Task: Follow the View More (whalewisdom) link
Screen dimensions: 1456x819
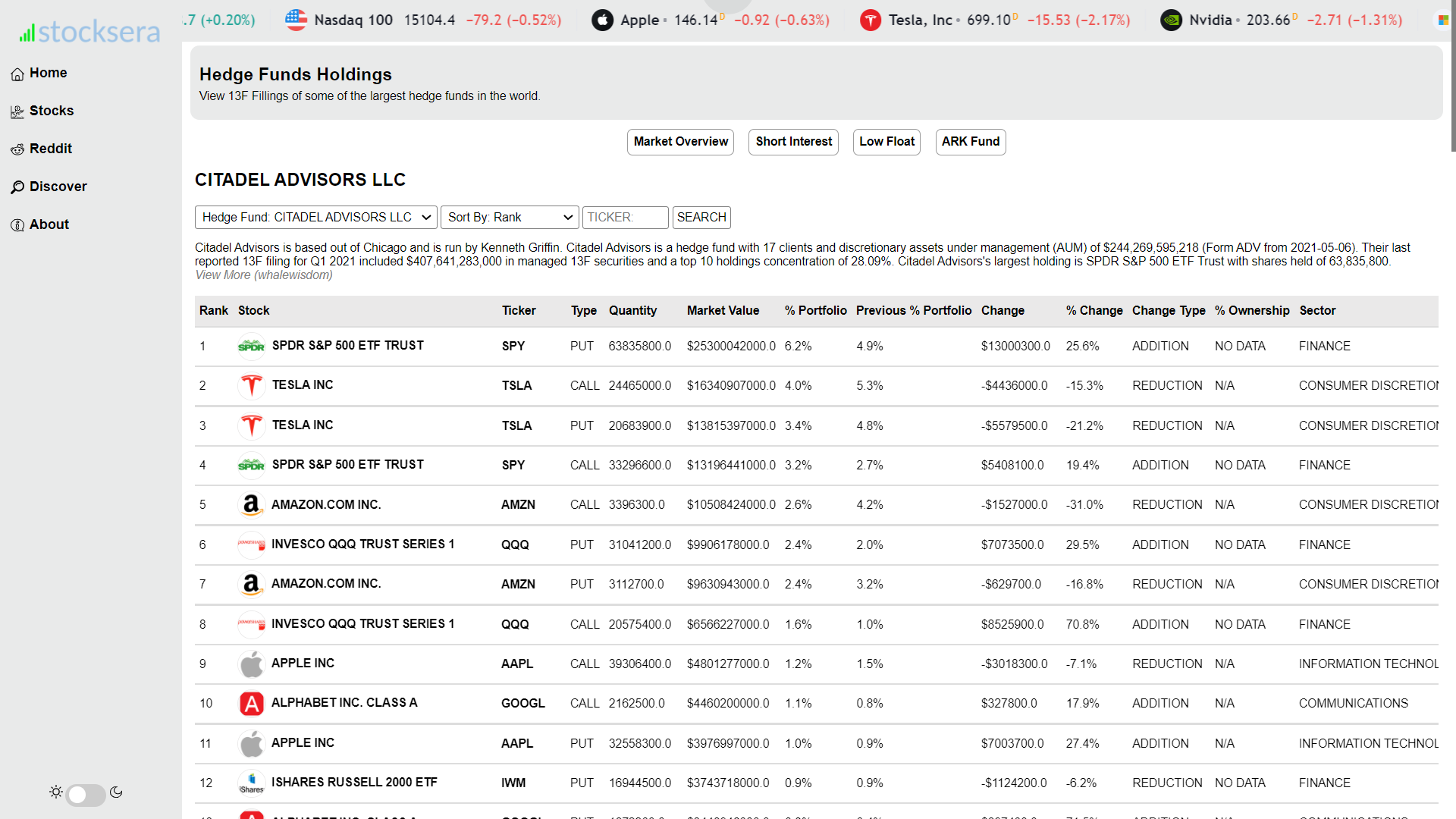Action: point(264,275)
